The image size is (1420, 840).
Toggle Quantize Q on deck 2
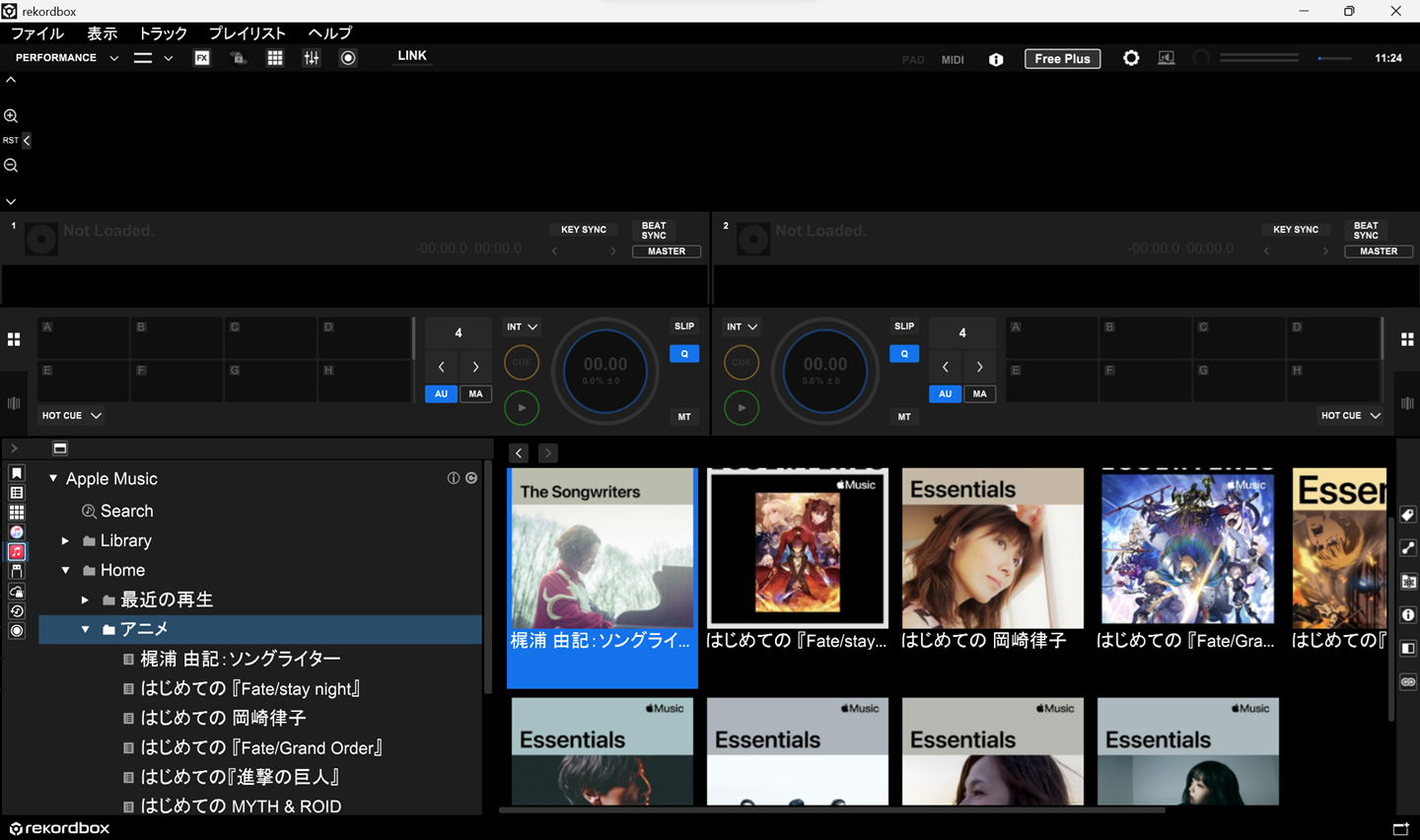(x=904, y=354)
